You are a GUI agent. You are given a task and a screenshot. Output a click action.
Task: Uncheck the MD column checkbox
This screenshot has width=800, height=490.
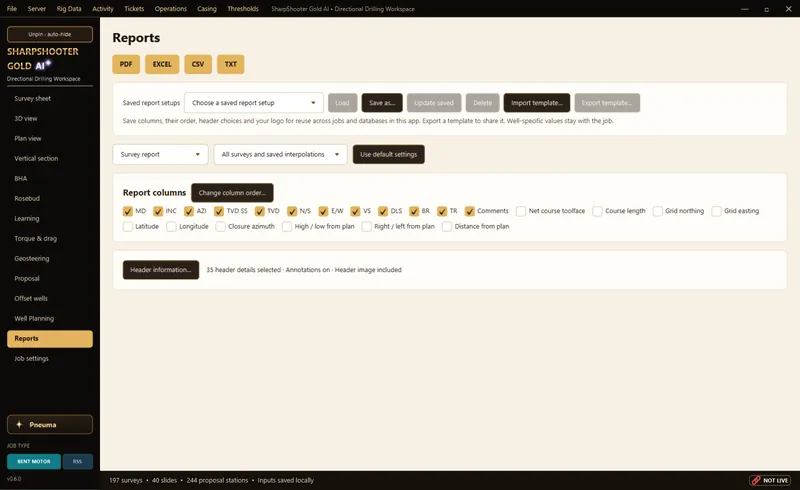coord(128,211)
